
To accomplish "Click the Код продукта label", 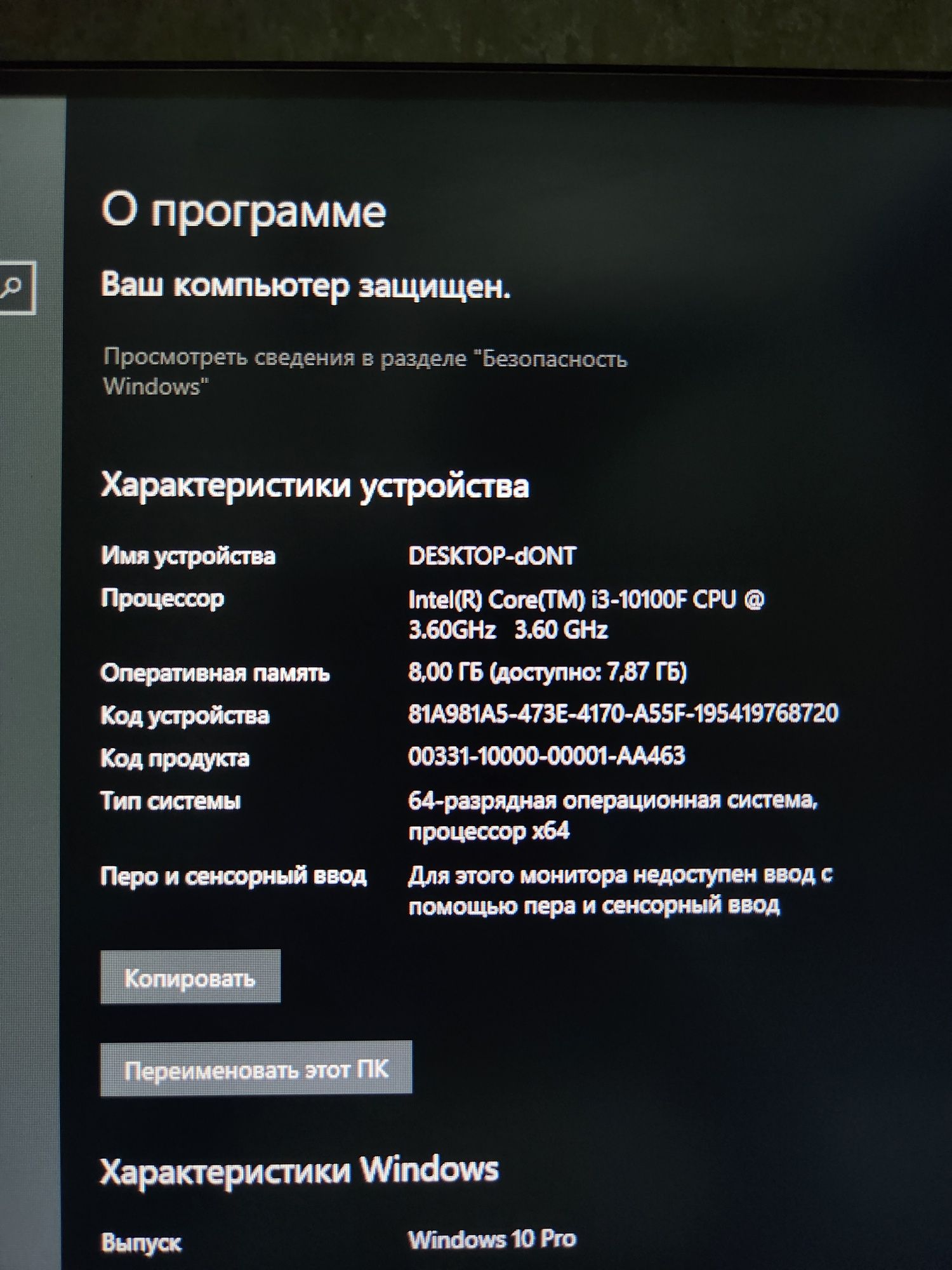I will tap(175, 758).
